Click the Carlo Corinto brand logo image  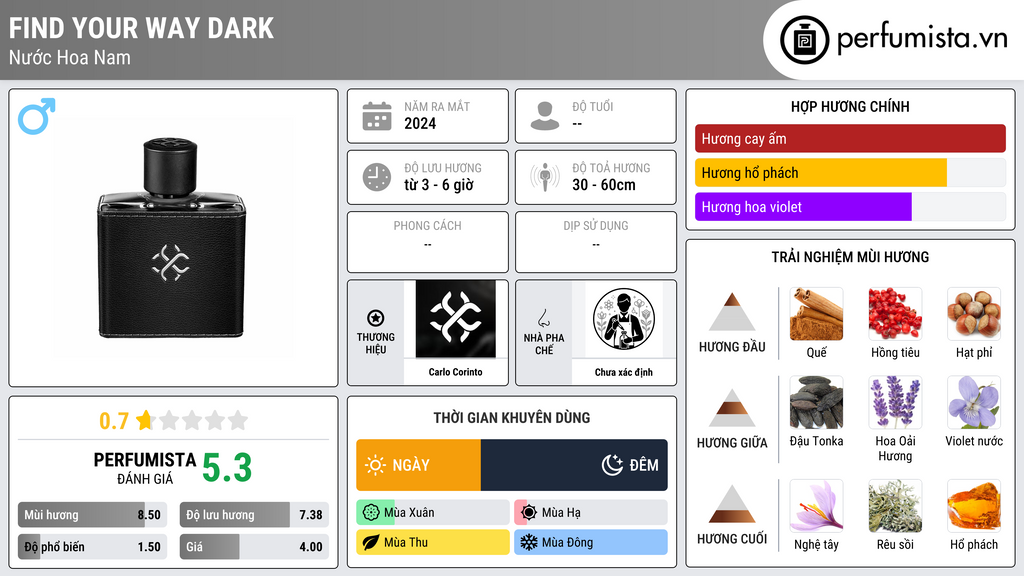coord(456,319)
